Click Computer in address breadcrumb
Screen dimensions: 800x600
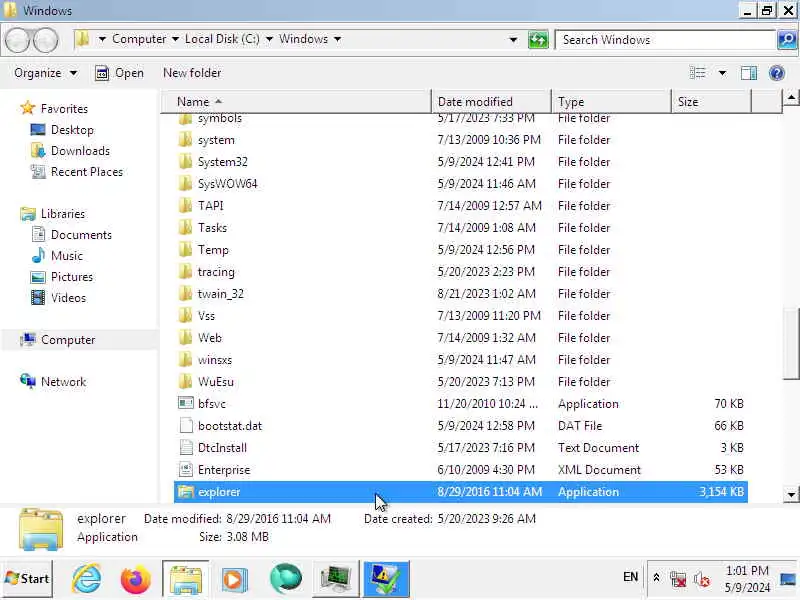pos(139,39)
